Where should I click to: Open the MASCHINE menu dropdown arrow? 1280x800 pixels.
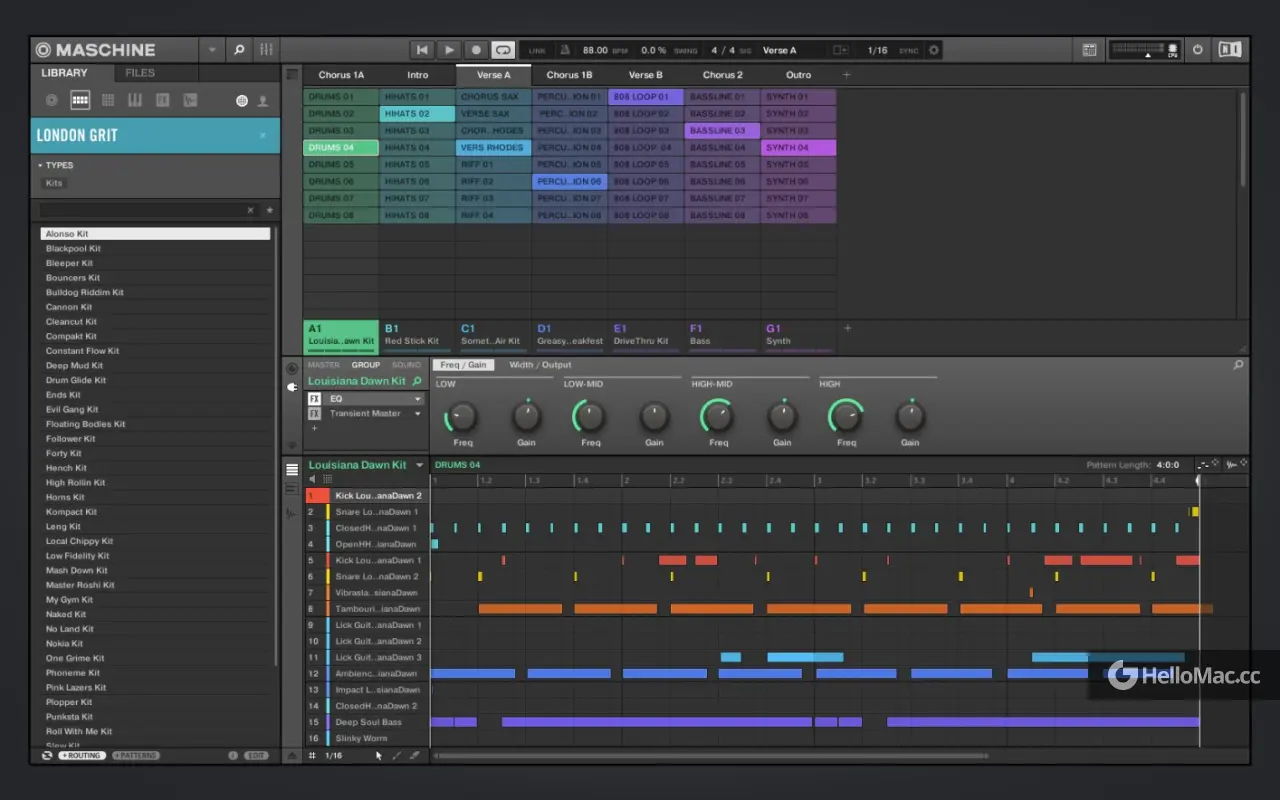click(x=212, y=50)
